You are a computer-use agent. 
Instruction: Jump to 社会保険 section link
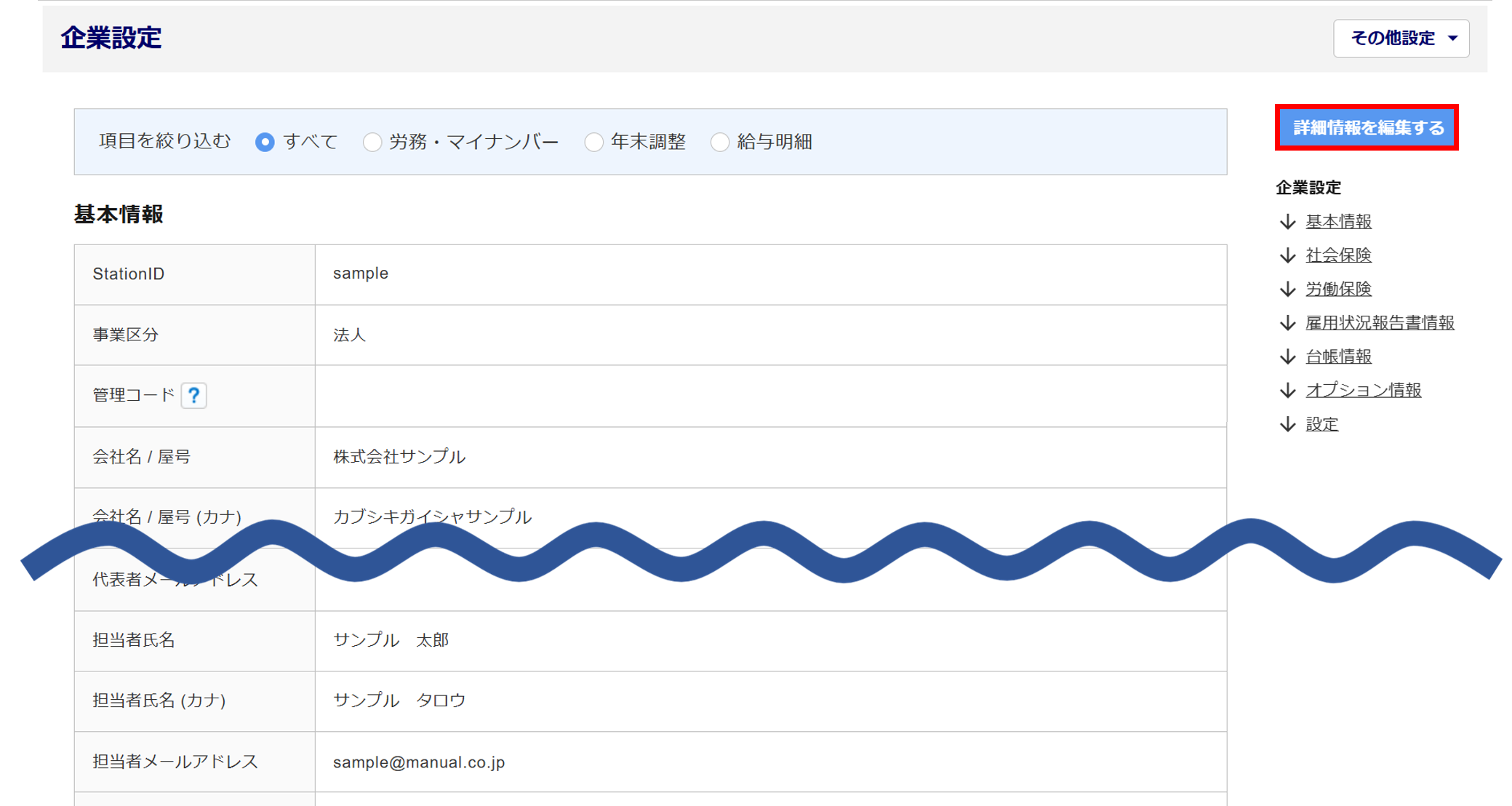point(1337,255)
